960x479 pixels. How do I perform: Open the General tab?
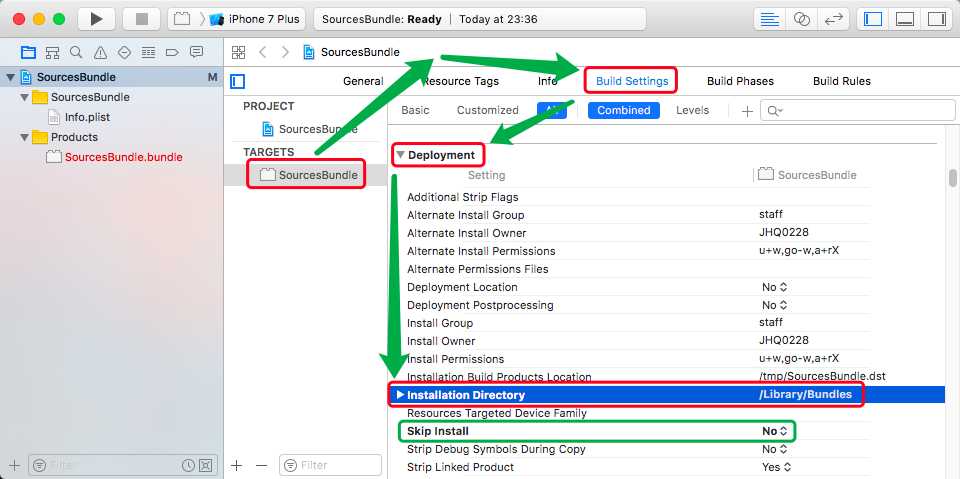click(363, 81)
